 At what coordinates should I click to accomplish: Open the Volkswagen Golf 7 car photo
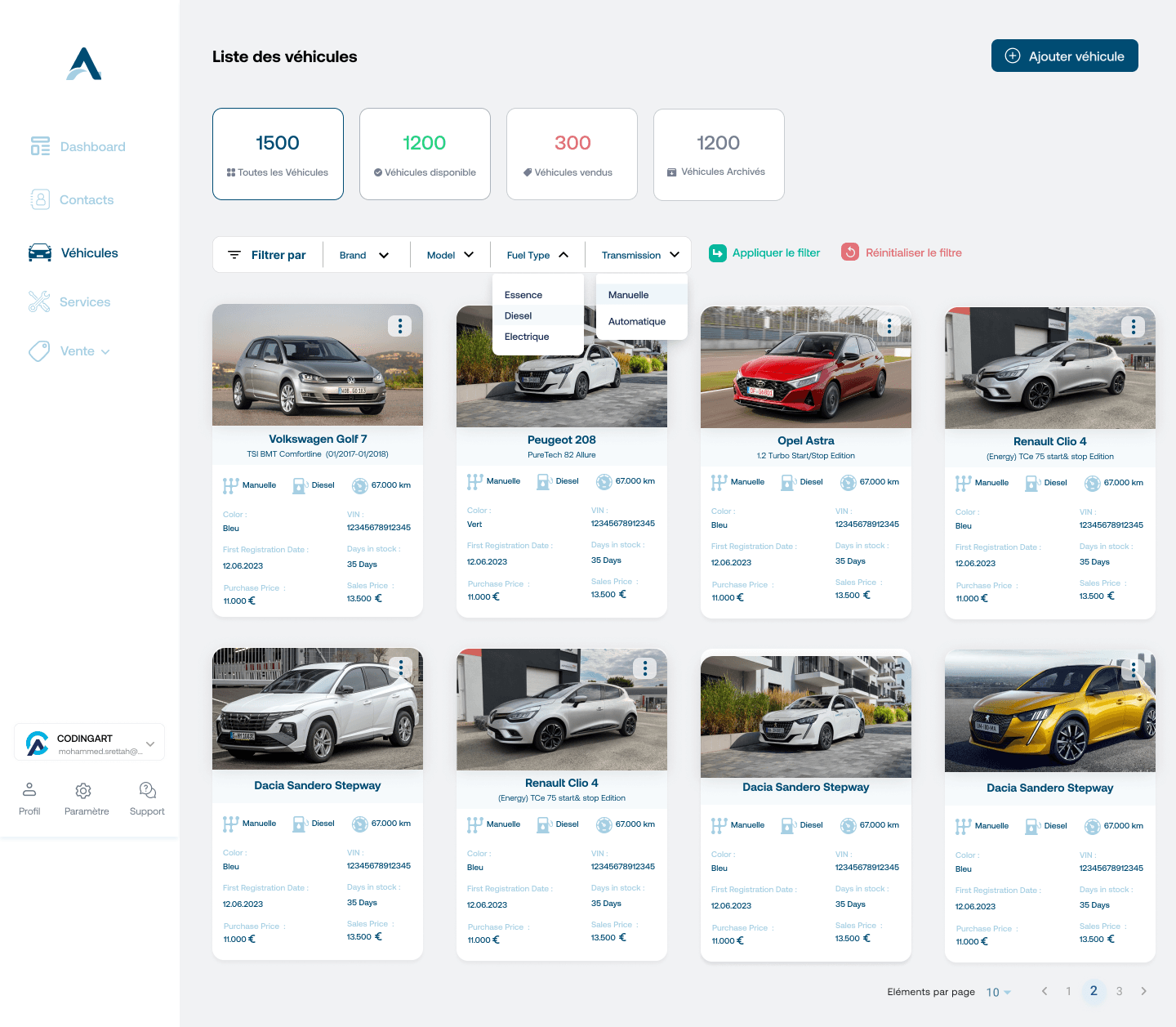click(x=318, y=365)
